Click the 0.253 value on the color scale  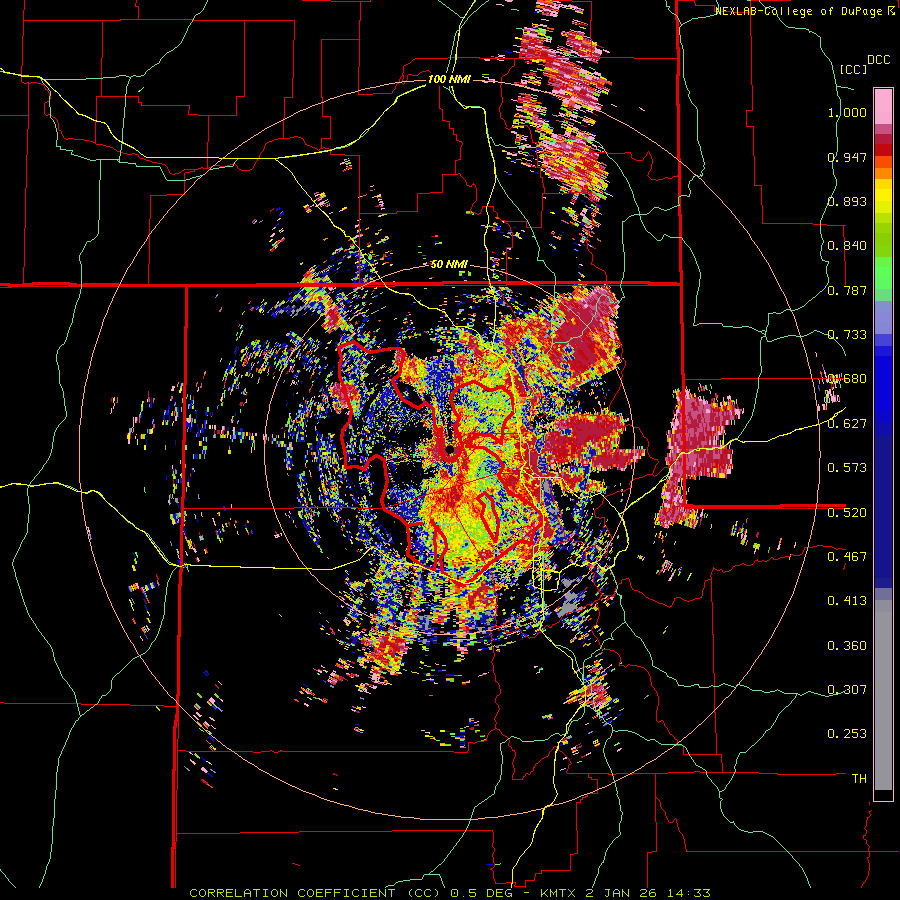click(x=847, y=734)
